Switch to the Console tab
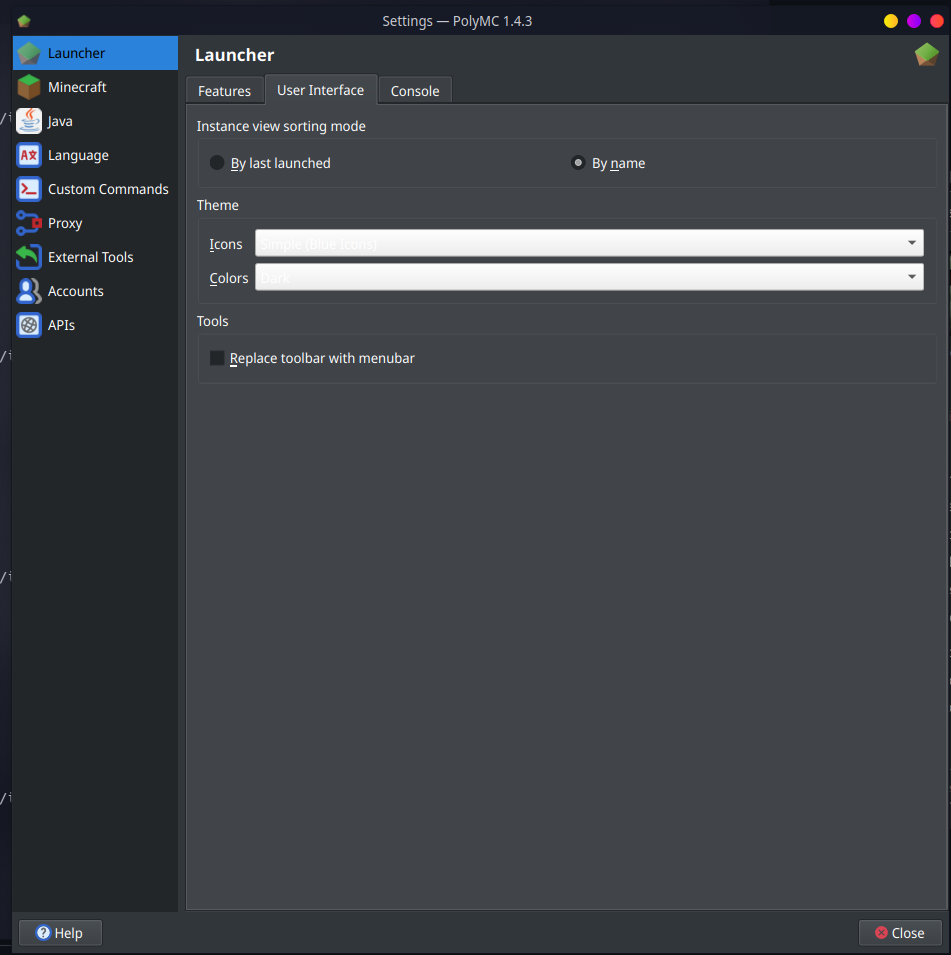Screen dimensions: 951x955 click(x=414, y=90)
